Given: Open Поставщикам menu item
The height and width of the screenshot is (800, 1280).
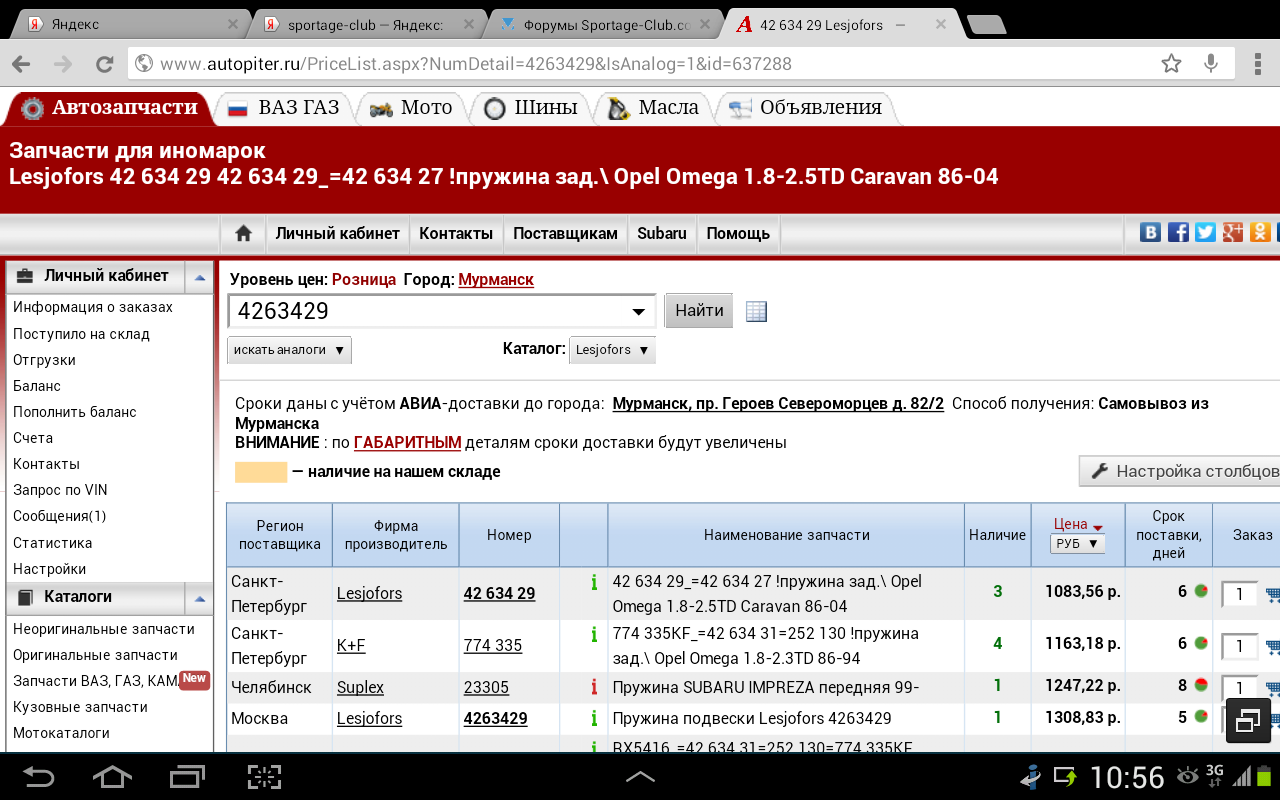Looking at the screenshot, I should 565,233.
